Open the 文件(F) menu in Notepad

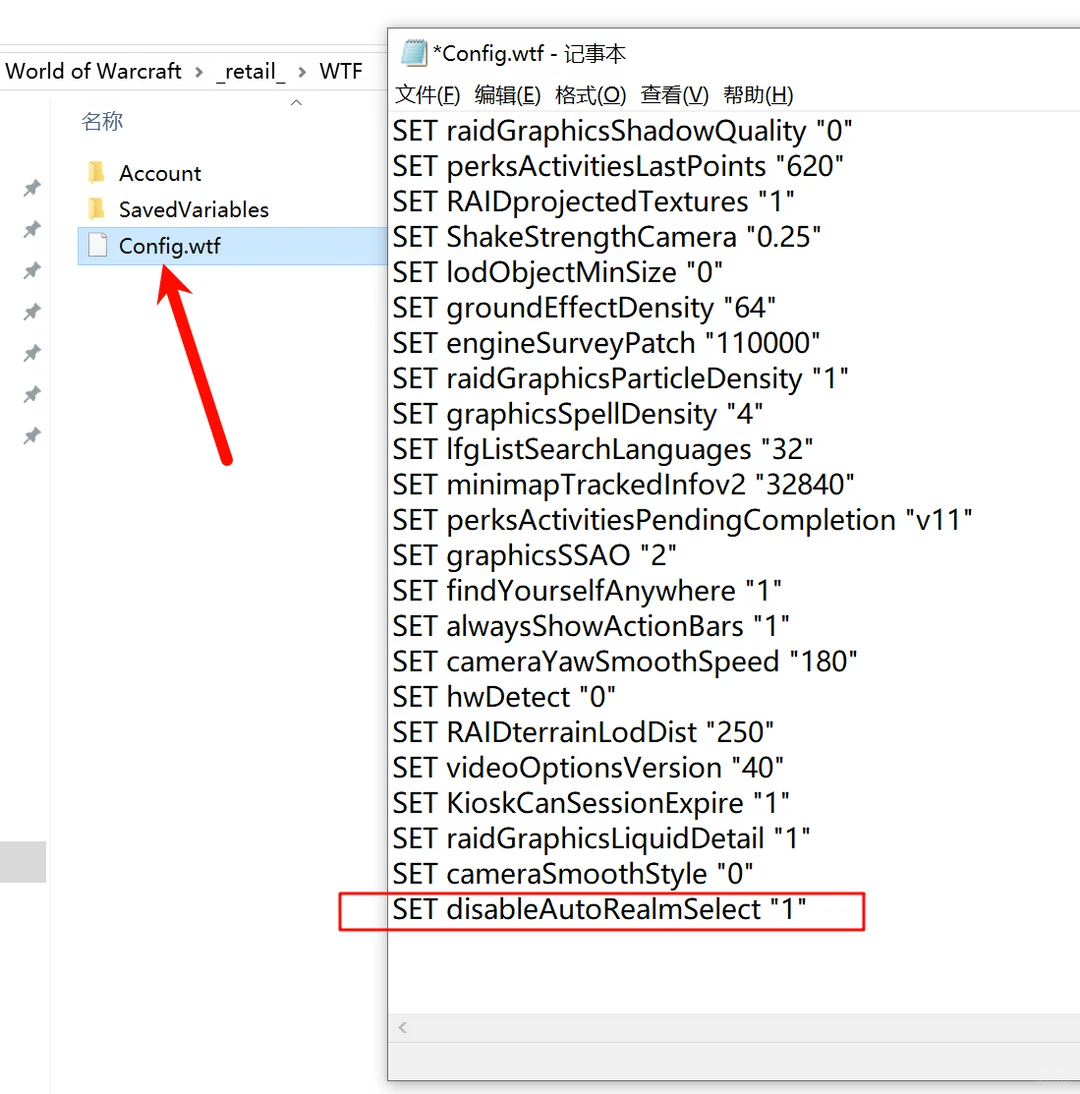(427, 95)
